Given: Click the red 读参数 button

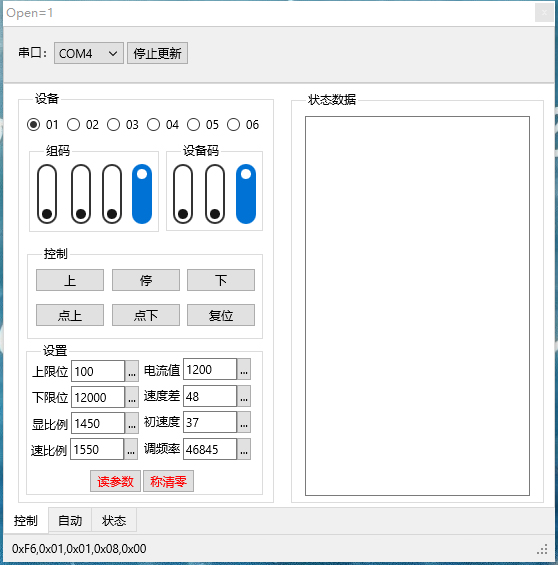Looking at the screenshot, I should pyautogui.click(x=115, y=481).
